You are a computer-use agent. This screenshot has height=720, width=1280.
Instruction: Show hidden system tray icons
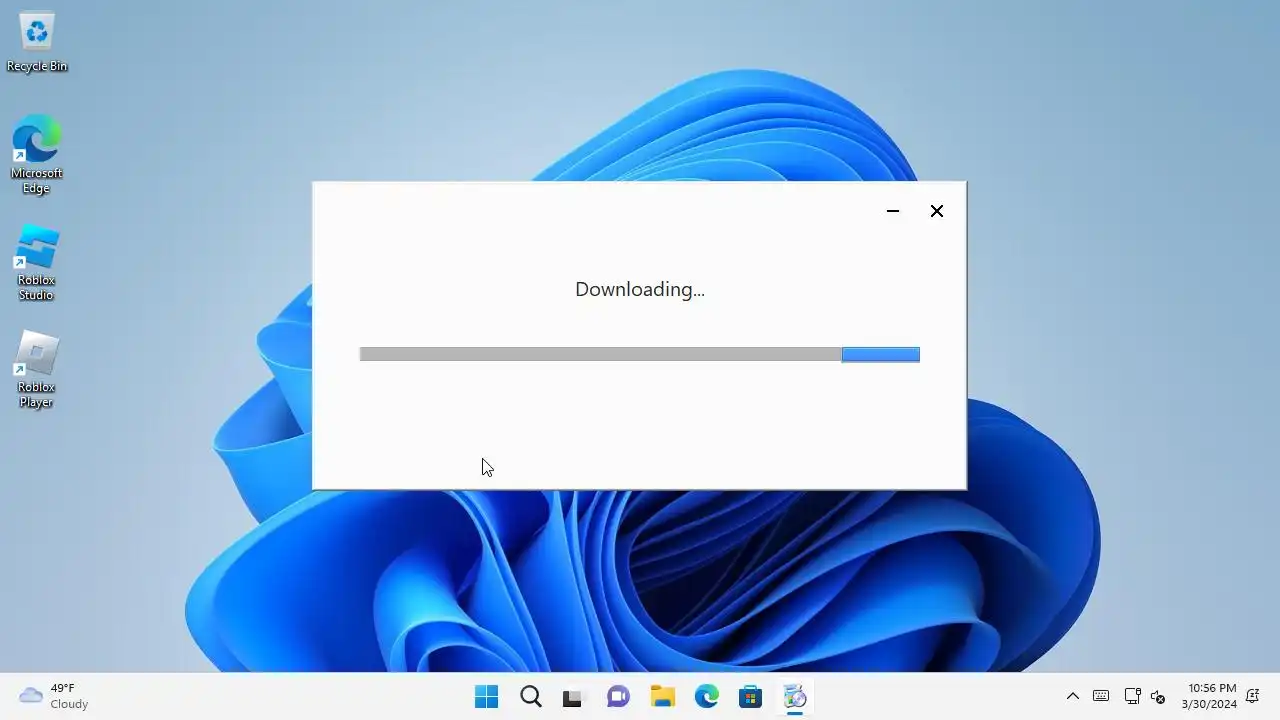coord(1073,696)
